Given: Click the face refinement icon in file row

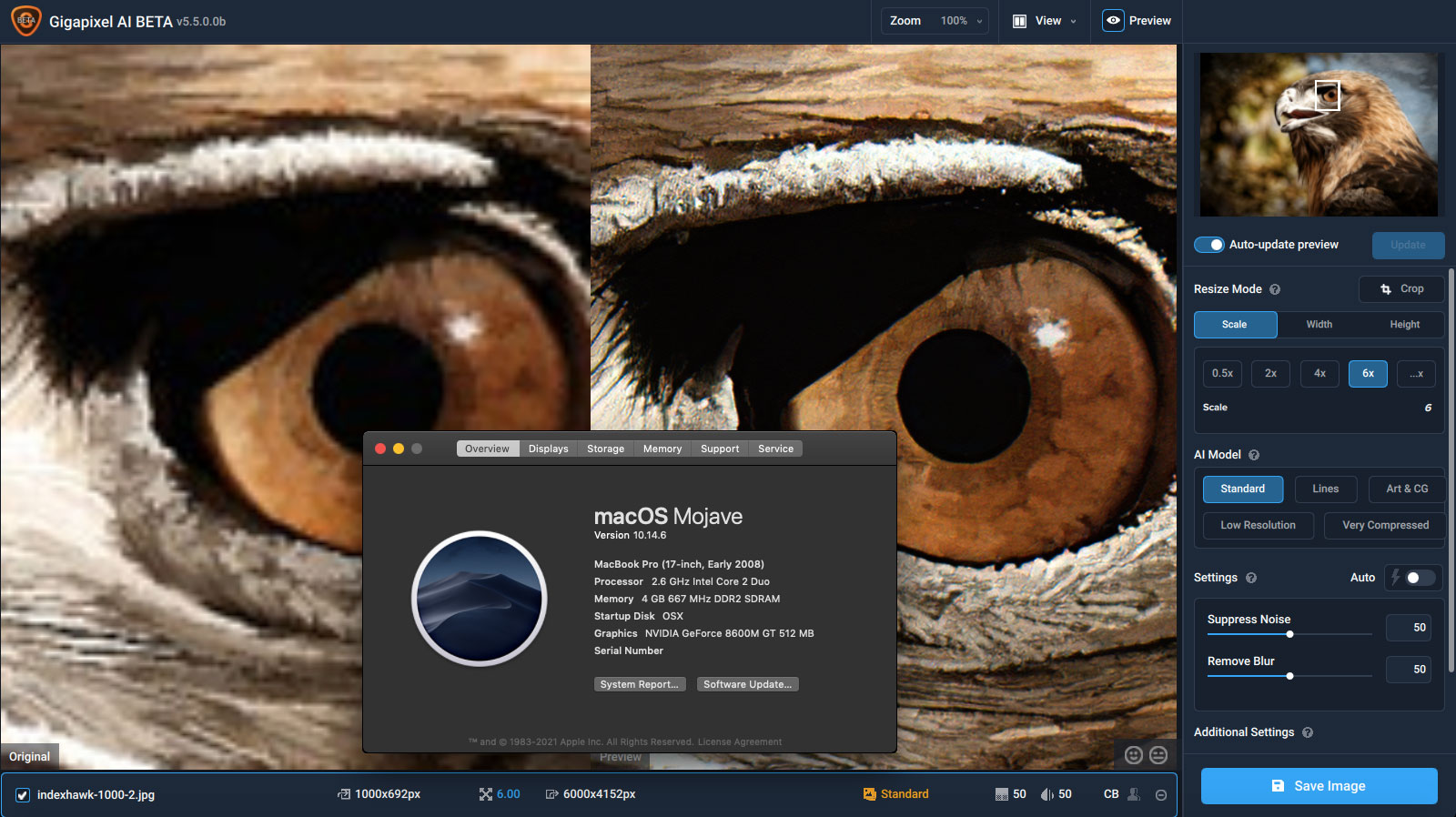Looking at the screenshot, I should (1134, 794).
